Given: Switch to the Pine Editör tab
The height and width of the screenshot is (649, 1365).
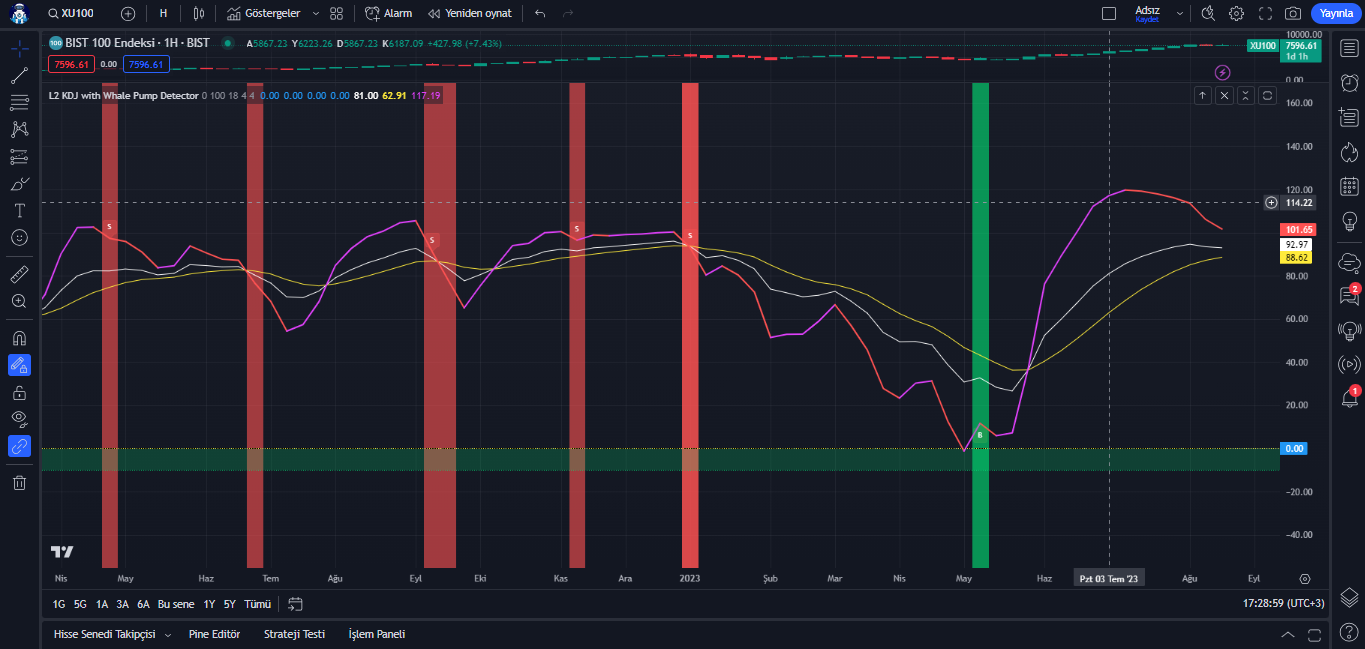Looking at the screenshot, I should (214, 634).
